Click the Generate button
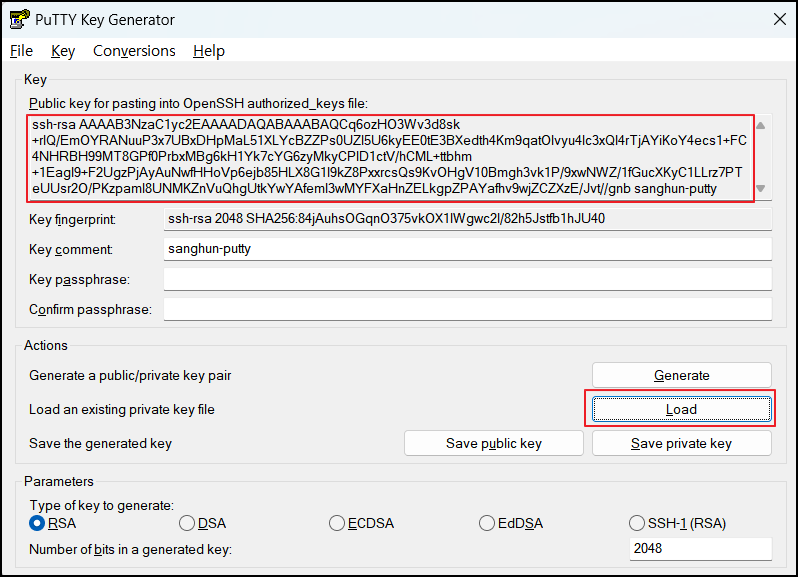The height and width of the screenshot is (577, 798). (x=681, y=376)
